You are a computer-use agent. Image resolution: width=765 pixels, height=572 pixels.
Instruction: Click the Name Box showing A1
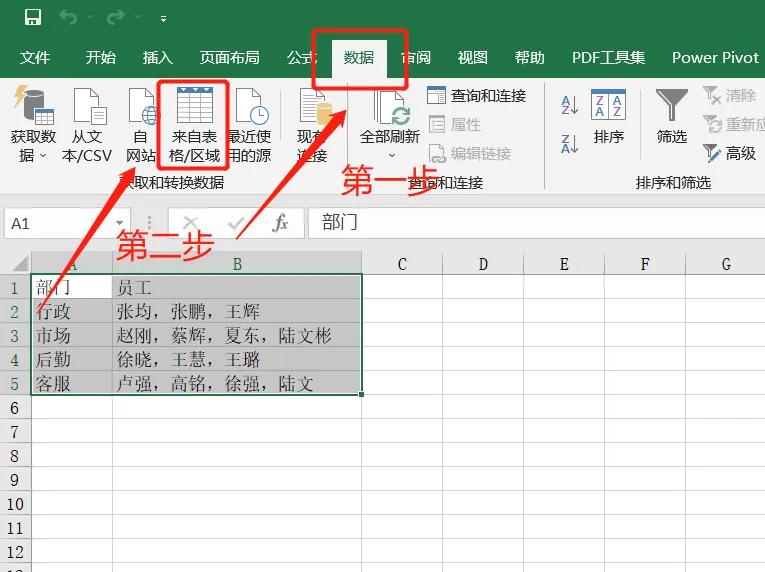click(59, 223)
